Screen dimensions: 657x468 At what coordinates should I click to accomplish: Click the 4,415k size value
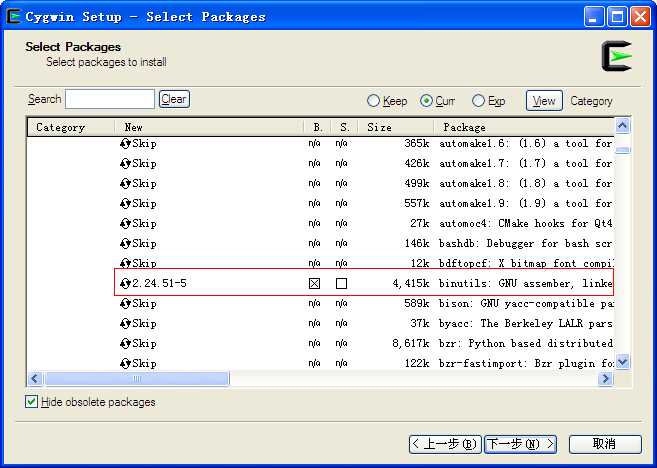[411, 284]
